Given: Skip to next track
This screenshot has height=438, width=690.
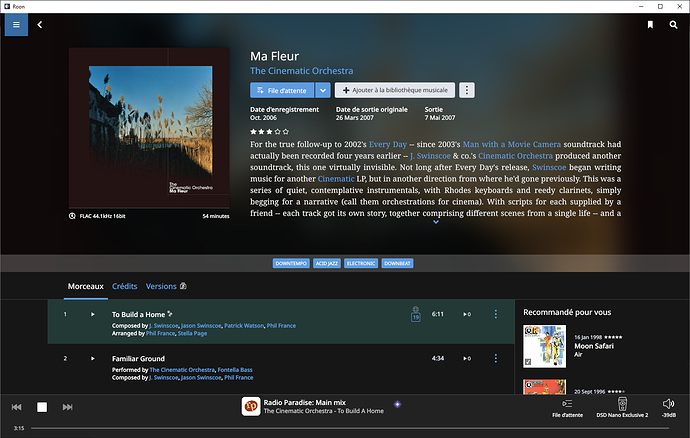Looking at the screenshot, I should point(67,407).
